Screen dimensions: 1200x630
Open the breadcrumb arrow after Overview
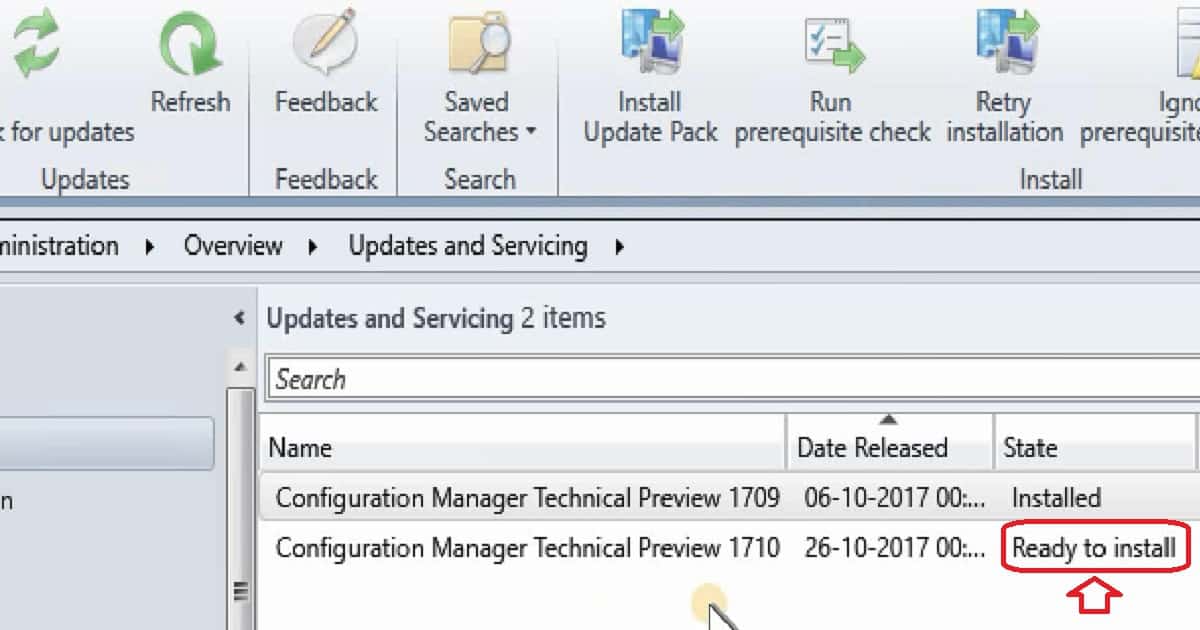click(x=314, y=246)
